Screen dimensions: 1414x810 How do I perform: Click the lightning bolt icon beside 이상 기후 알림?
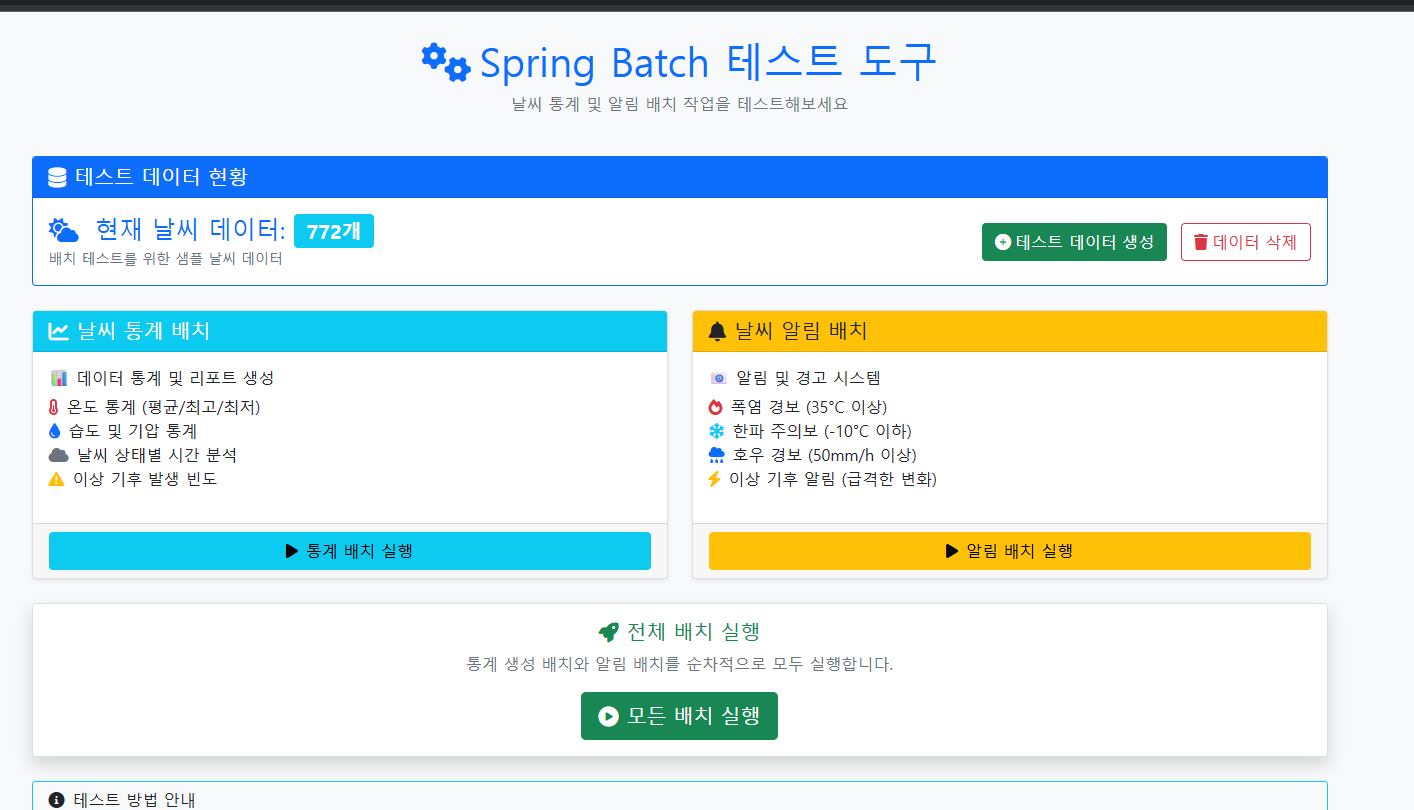point(714,479)
